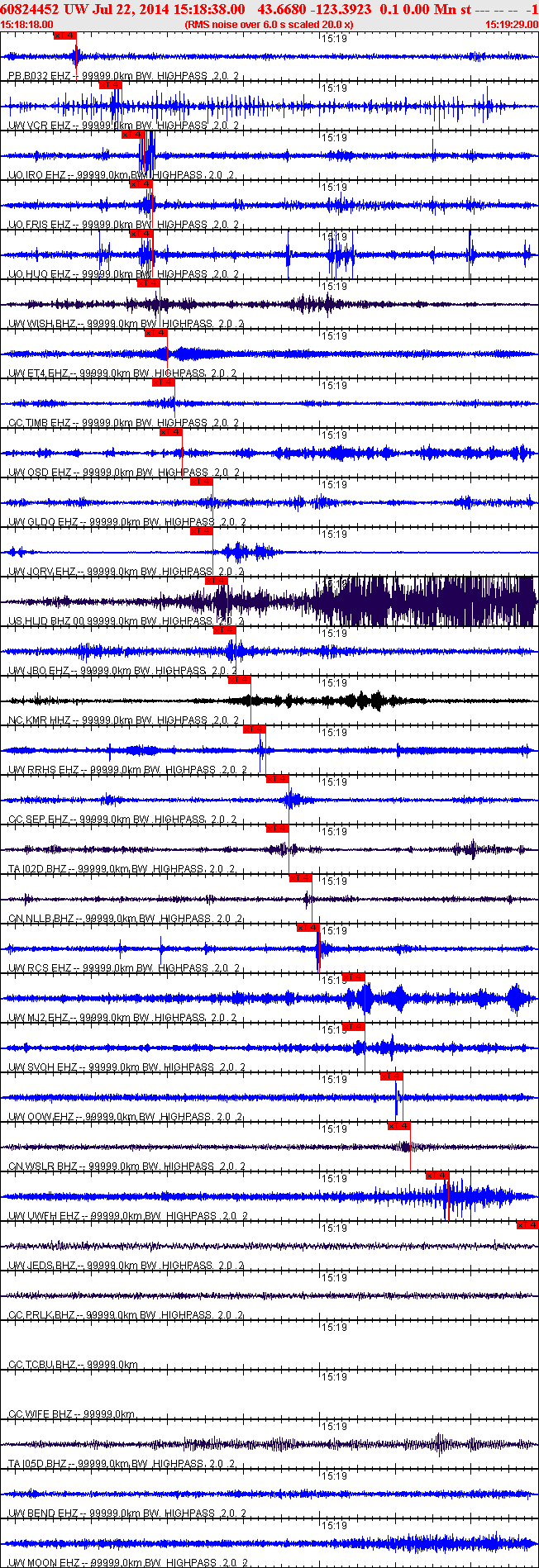Select the pick flag on UW JORV trace
This screenshot has width=539, height=1568.
click(x=202, y=531)
